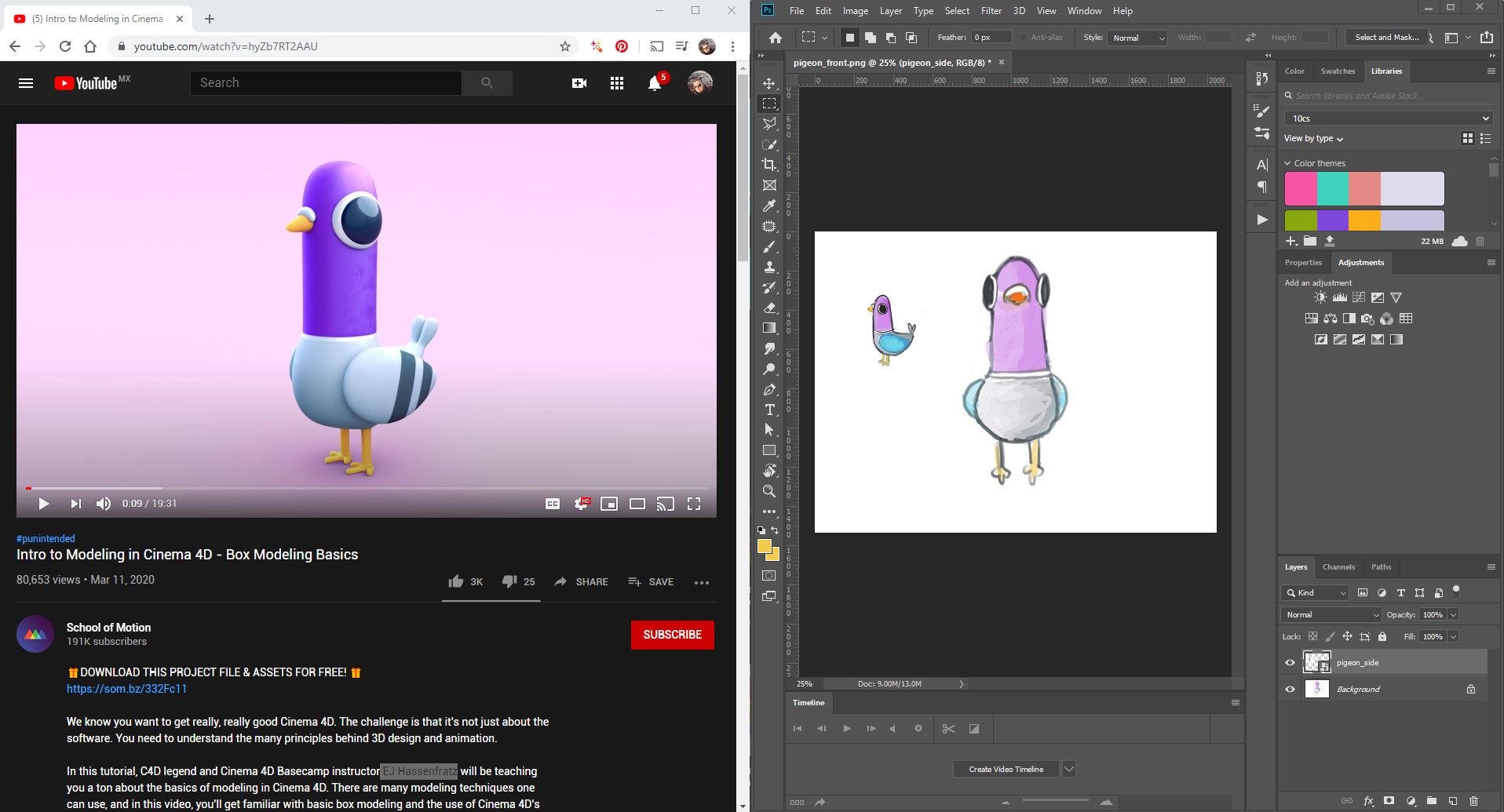Open the layer Kind filter dropdown
This screenshot has width=1504, height=812.
pyautogui.click(x=1315, y=593)
